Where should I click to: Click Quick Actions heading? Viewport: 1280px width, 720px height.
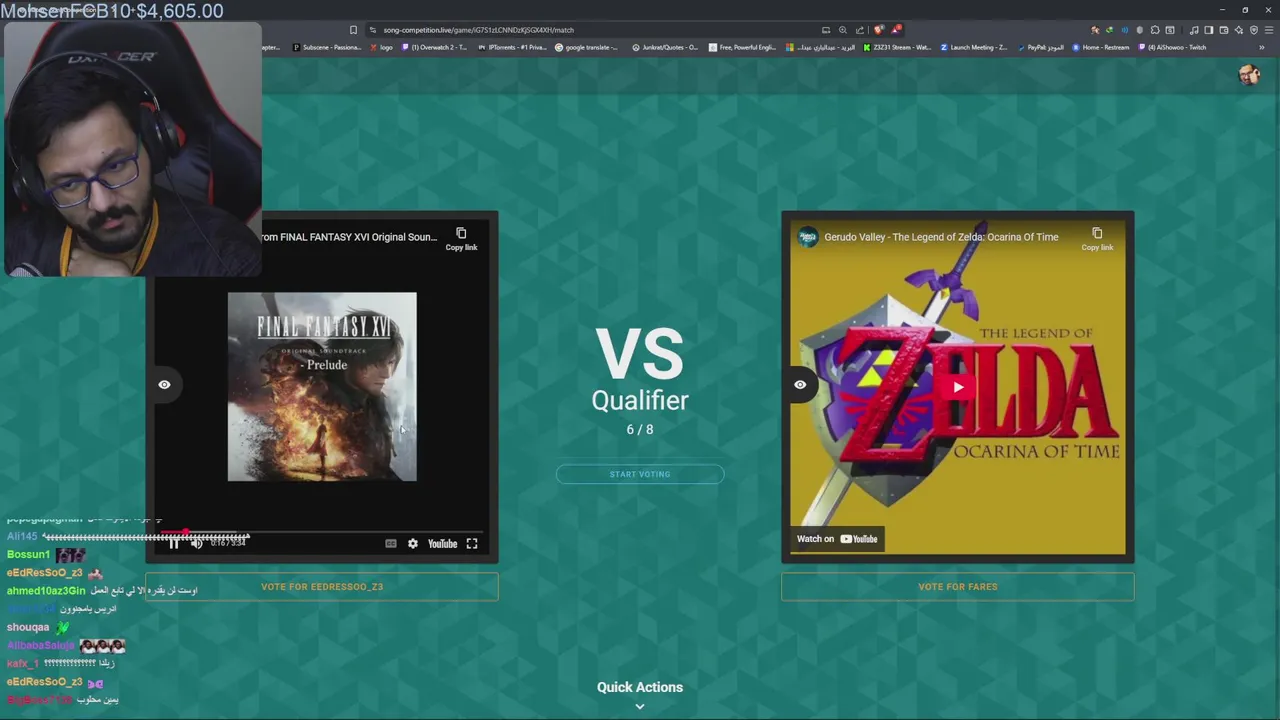pyautogui.click(x=640, y=687)
